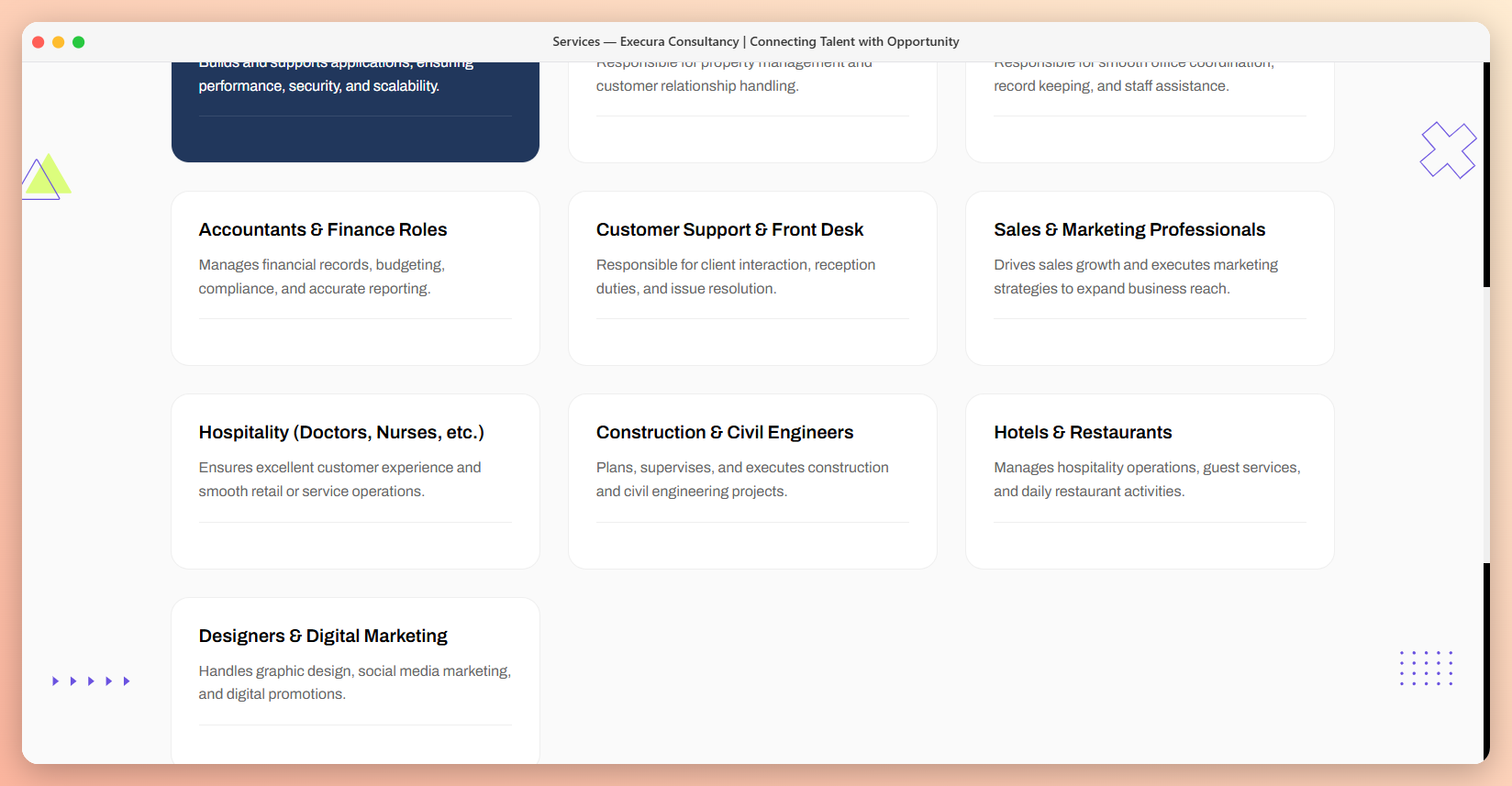Click text 'Manages financial records, budgeting,'

322,265
